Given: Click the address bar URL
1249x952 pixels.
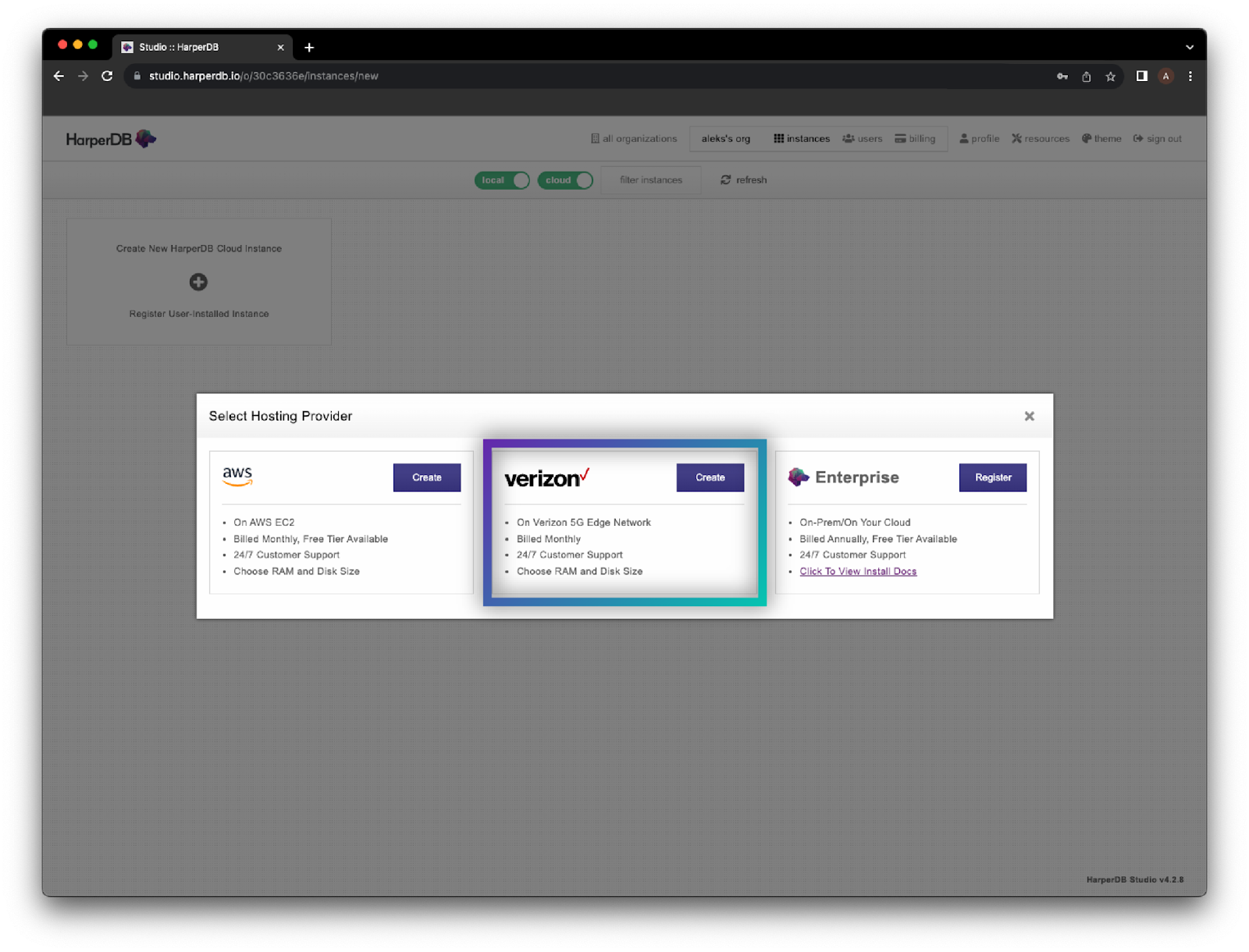Looking at the screenshot, I should (x=263, y=76).
